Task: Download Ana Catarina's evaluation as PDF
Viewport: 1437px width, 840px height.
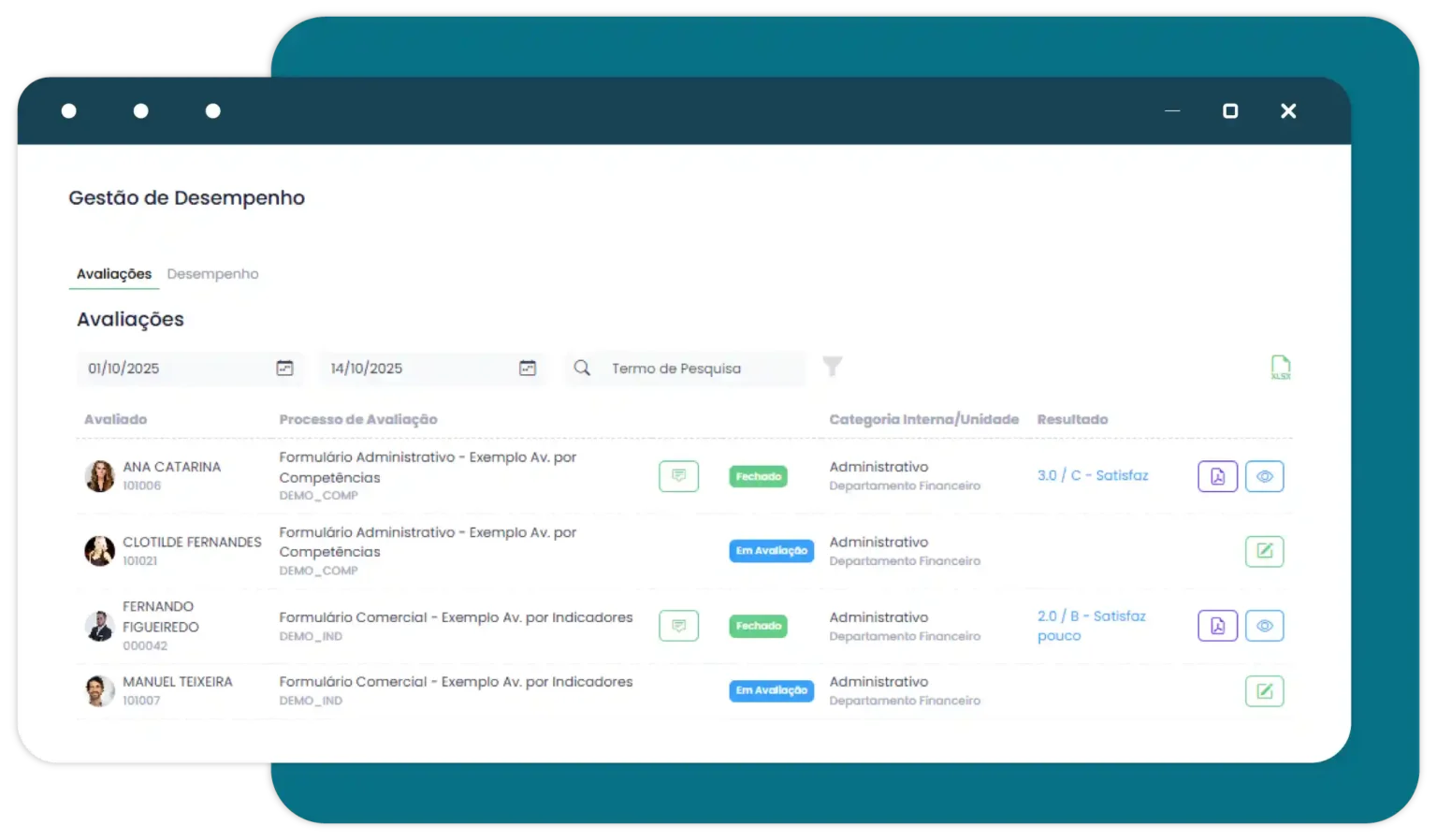Action: click(1217, 476)
